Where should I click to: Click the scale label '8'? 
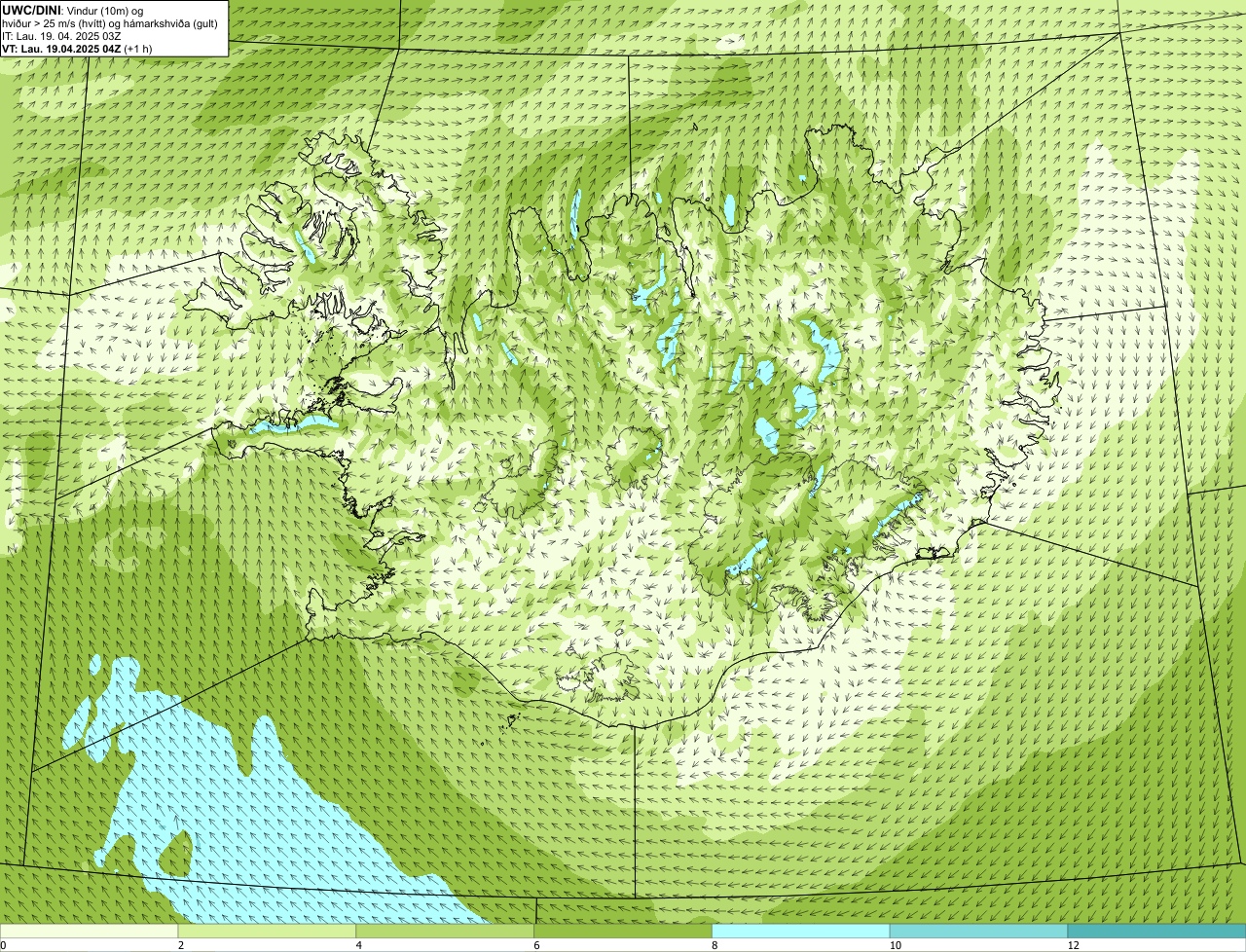coord(715,945)
